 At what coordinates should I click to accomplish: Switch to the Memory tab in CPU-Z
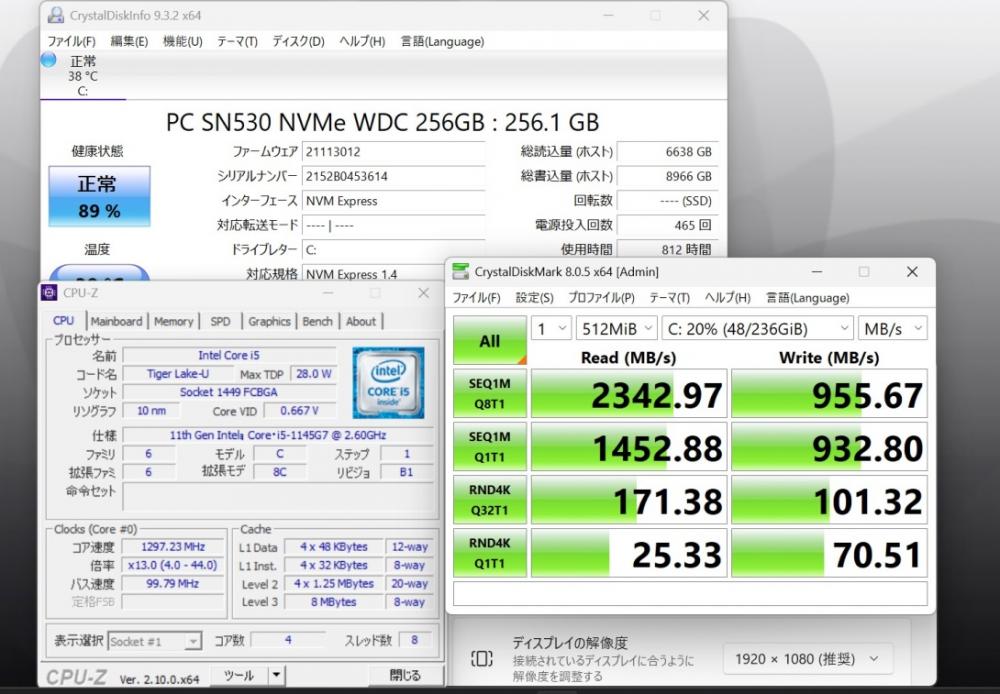click(x=173, y=321)
